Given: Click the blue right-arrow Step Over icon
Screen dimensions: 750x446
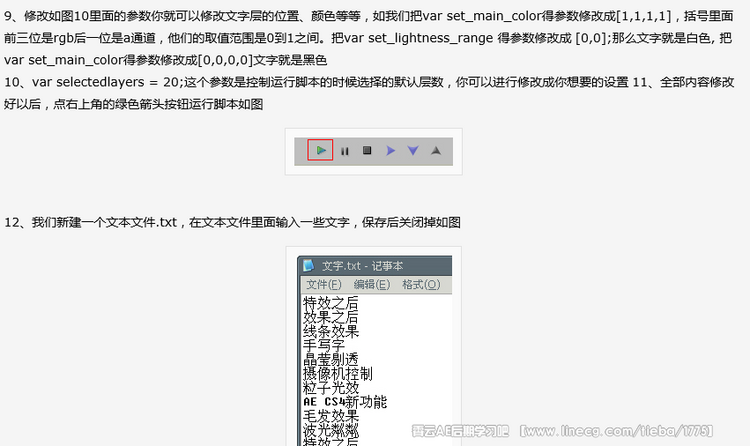Looking at the screenshot, I should click(390, 151).
